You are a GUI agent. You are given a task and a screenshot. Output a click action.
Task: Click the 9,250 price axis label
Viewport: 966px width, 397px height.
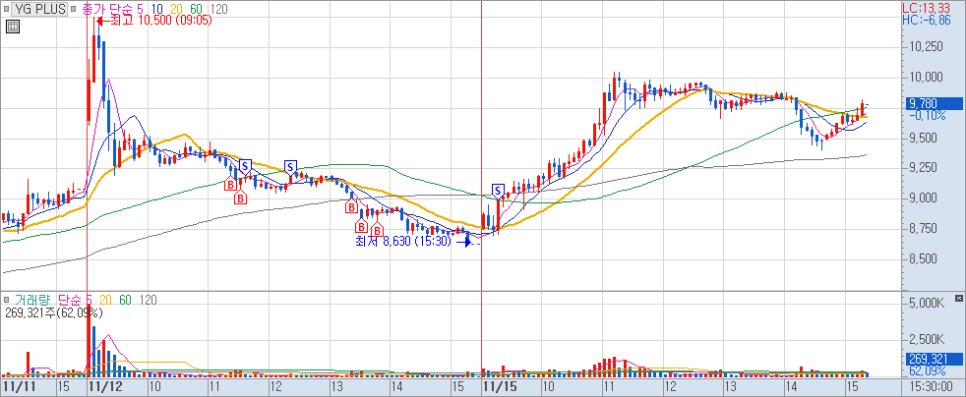point(923,168)
